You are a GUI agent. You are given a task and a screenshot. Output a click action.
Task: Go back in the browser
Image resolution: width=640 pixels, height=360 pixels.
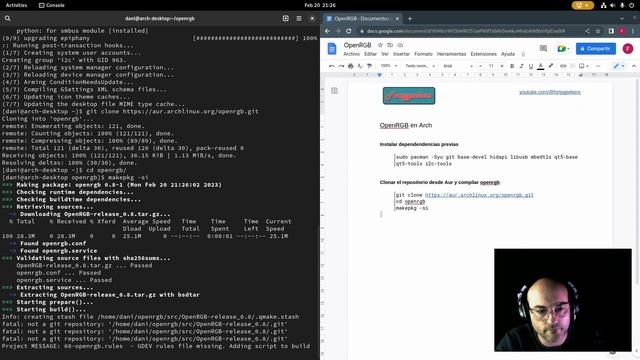coord(327,31)
